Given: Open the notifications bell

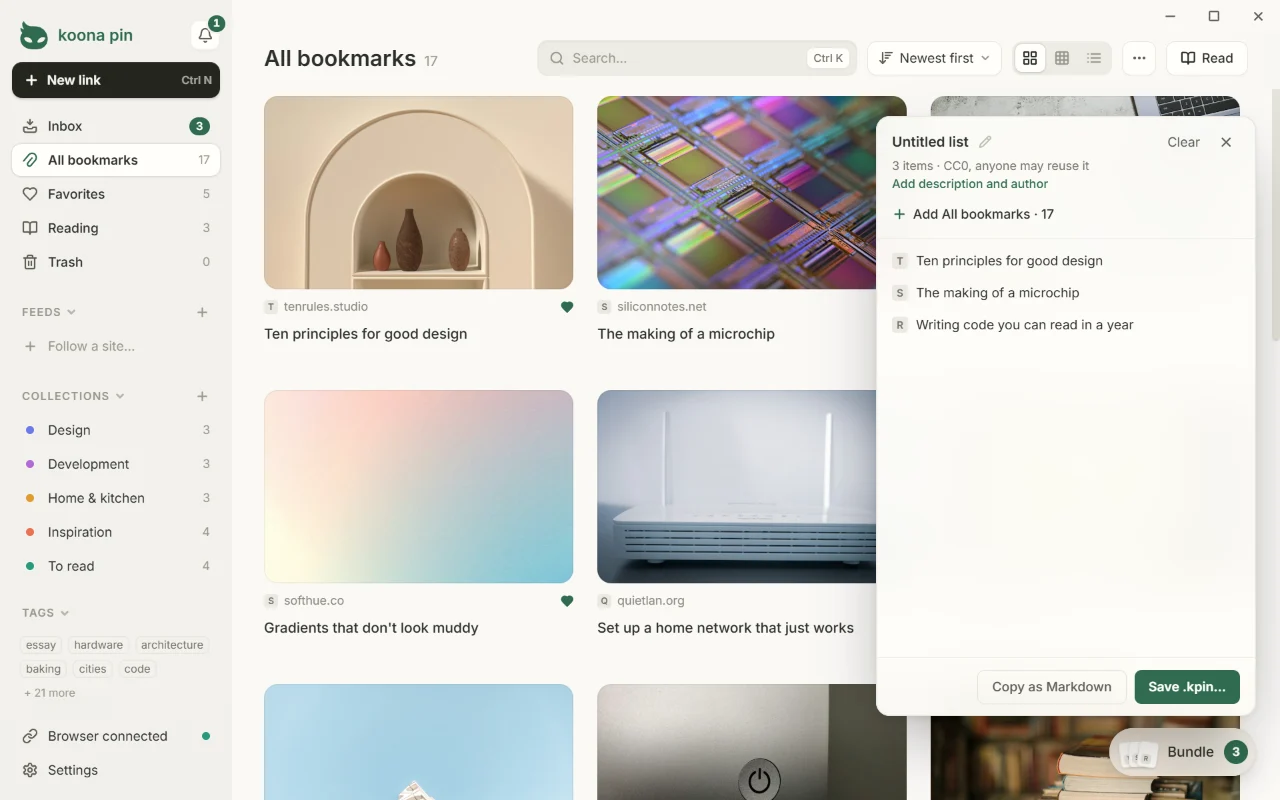Looking at the screenshot, I should coord(205,35).
